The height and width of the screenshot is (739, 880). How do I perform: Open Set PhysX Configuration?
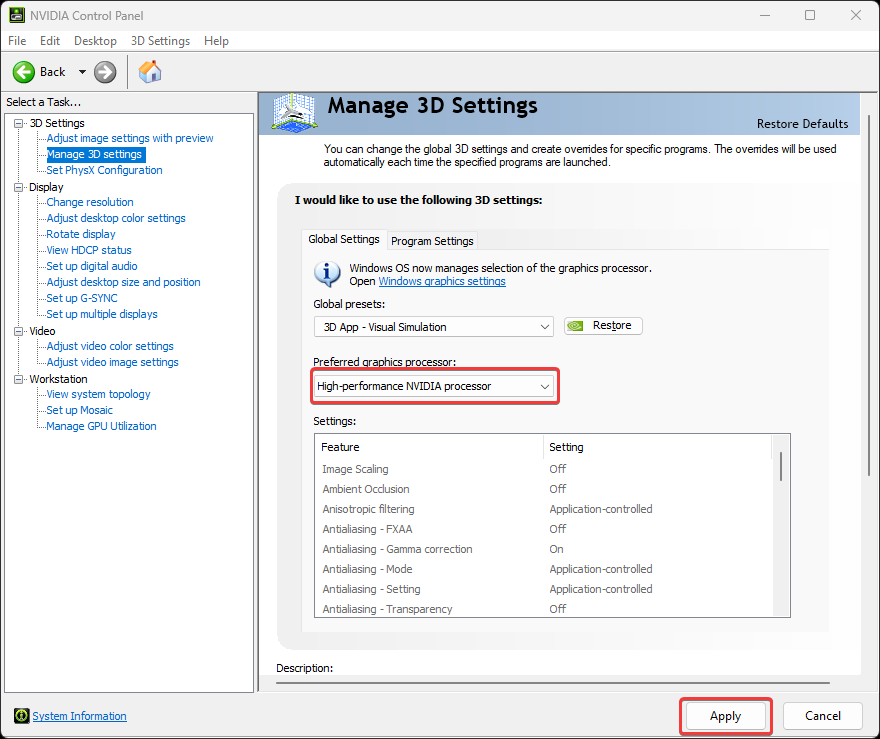pyautogui.click(x=104, y=170)
